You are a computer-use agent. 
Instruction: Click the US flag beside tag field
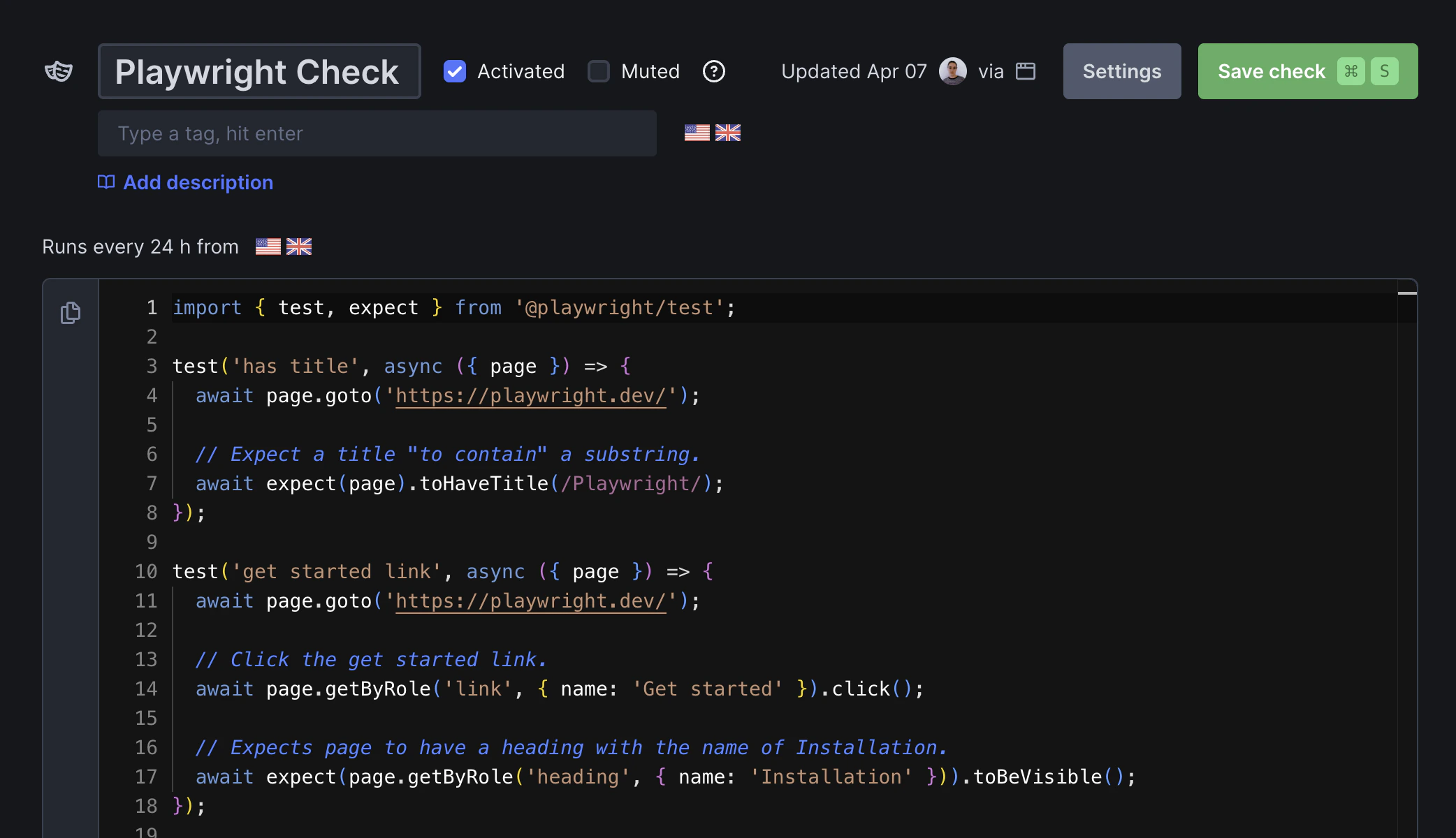tap(697, 133)
